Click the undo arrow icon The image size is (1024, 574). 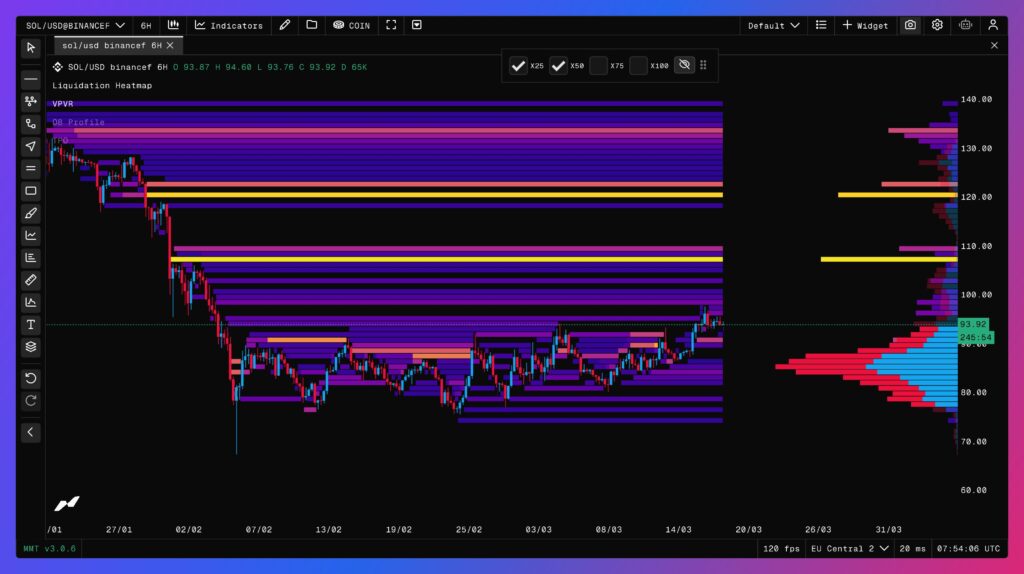tap(31, 378)
